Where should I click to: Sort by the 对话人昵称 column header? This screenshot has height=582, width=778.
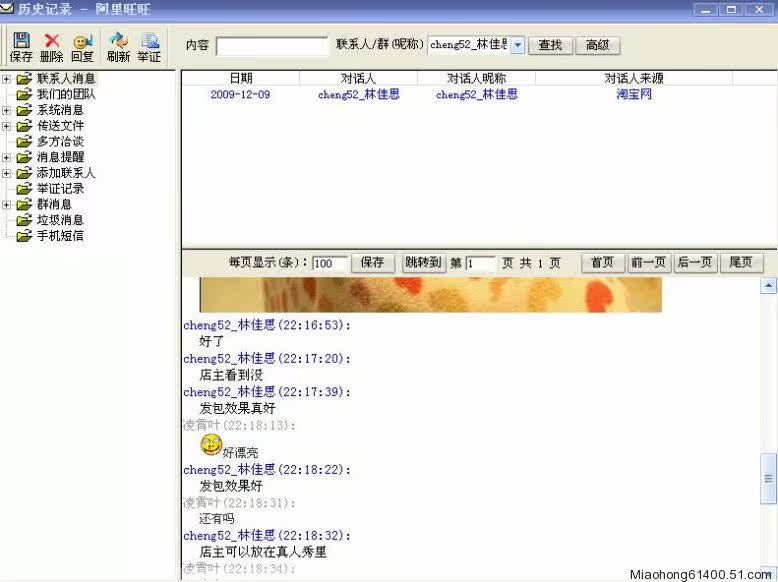pos(476,78)
